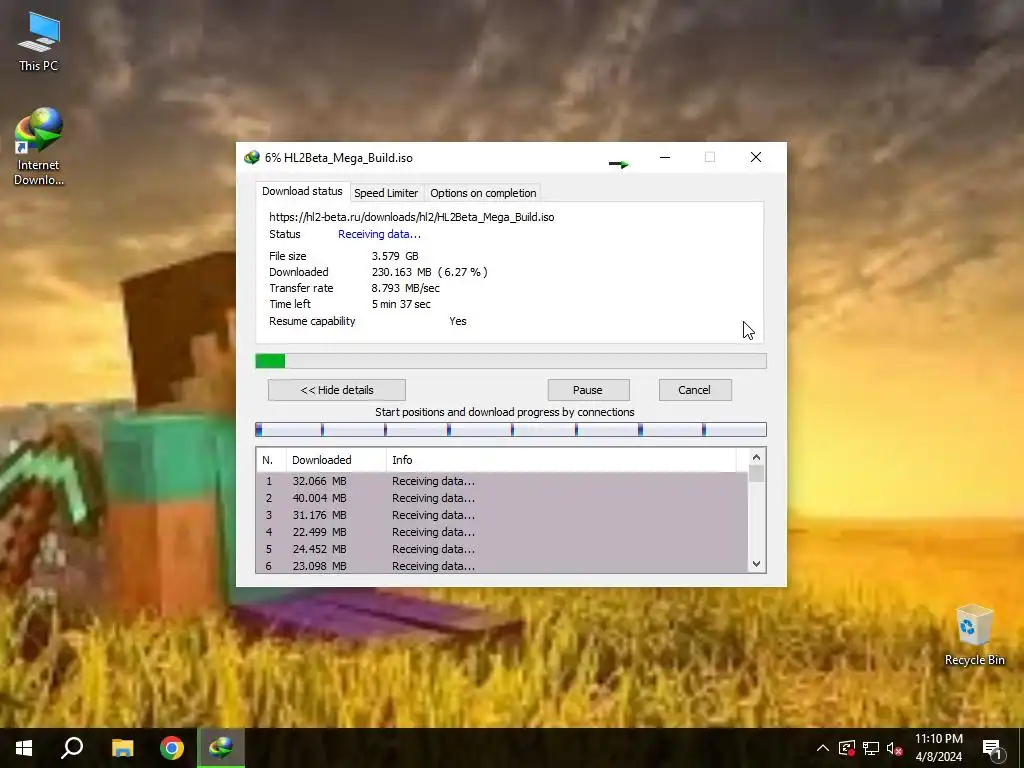
Task: Select the Internet Download Manager desktop shortcut
Action: pos(39,147)
